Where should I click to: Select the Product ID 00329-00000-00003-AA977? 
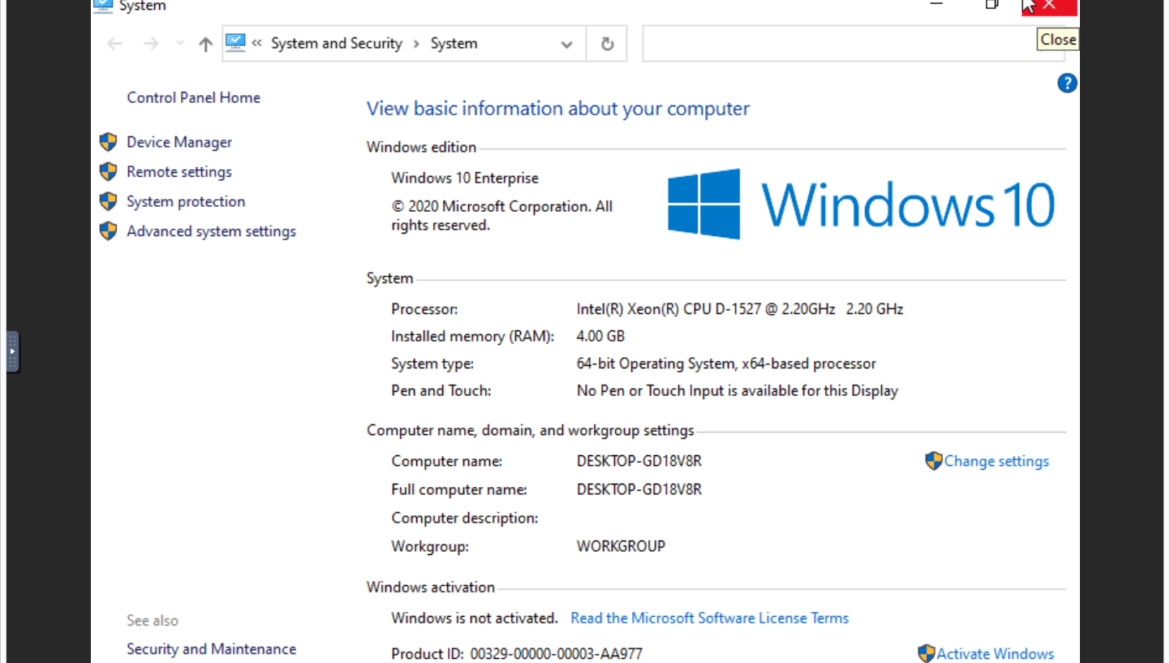(556, 654)
